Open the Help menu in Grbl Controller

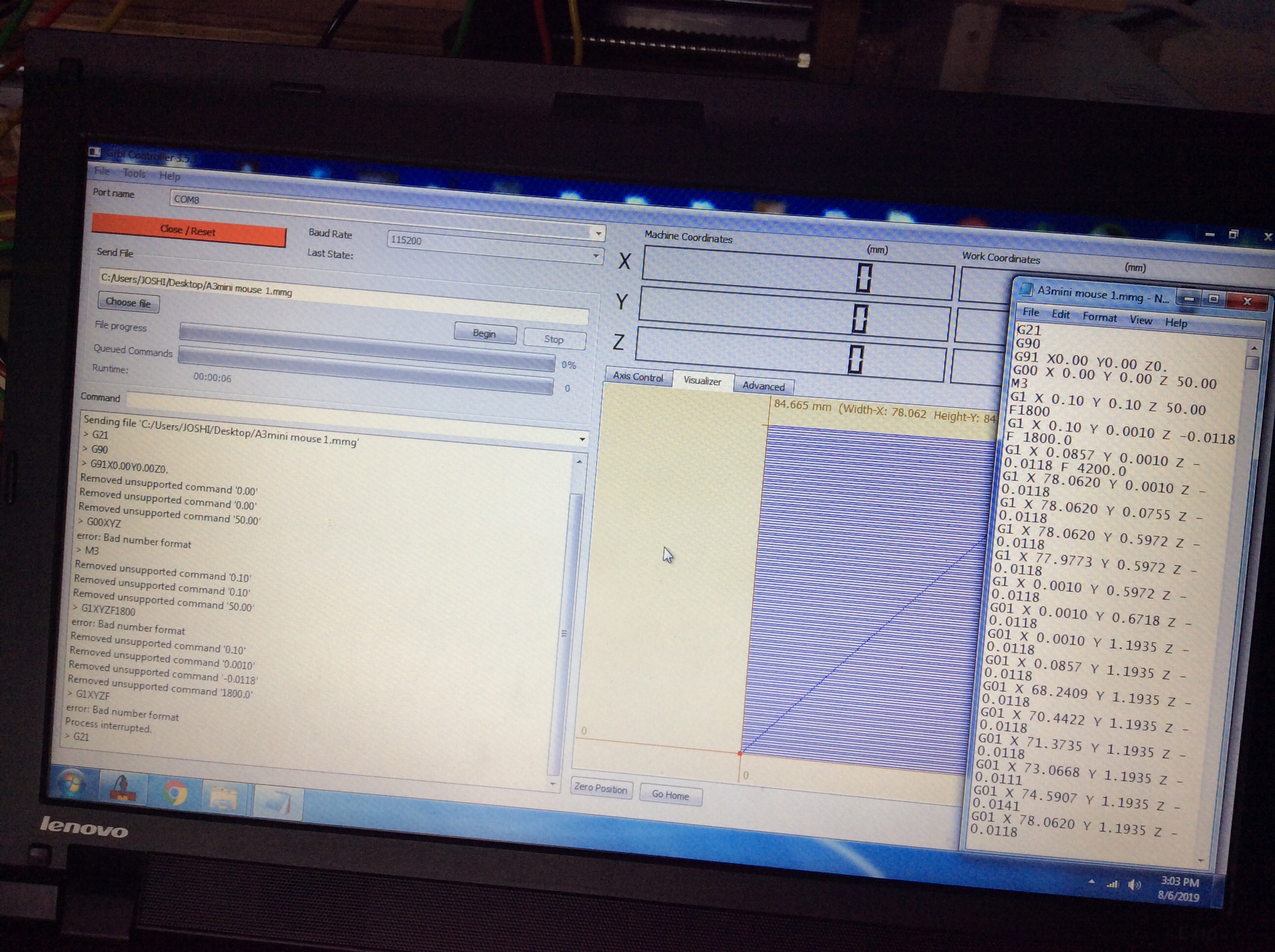tap(170, 176)
